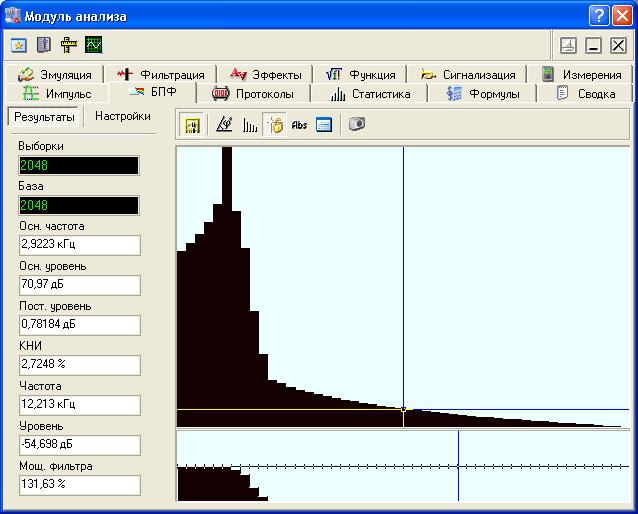Toggle the lock cursor button
Viewport: 638px width, 514px height.
[275, 125]
